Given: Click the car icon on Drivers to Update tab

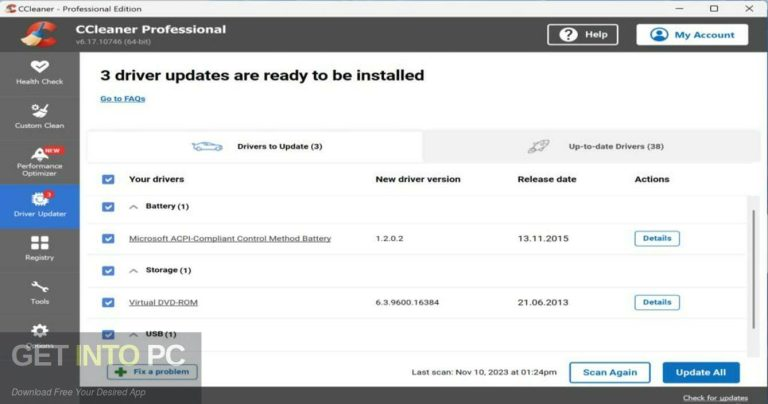Looking at the screenshot, I should [207, 146].
